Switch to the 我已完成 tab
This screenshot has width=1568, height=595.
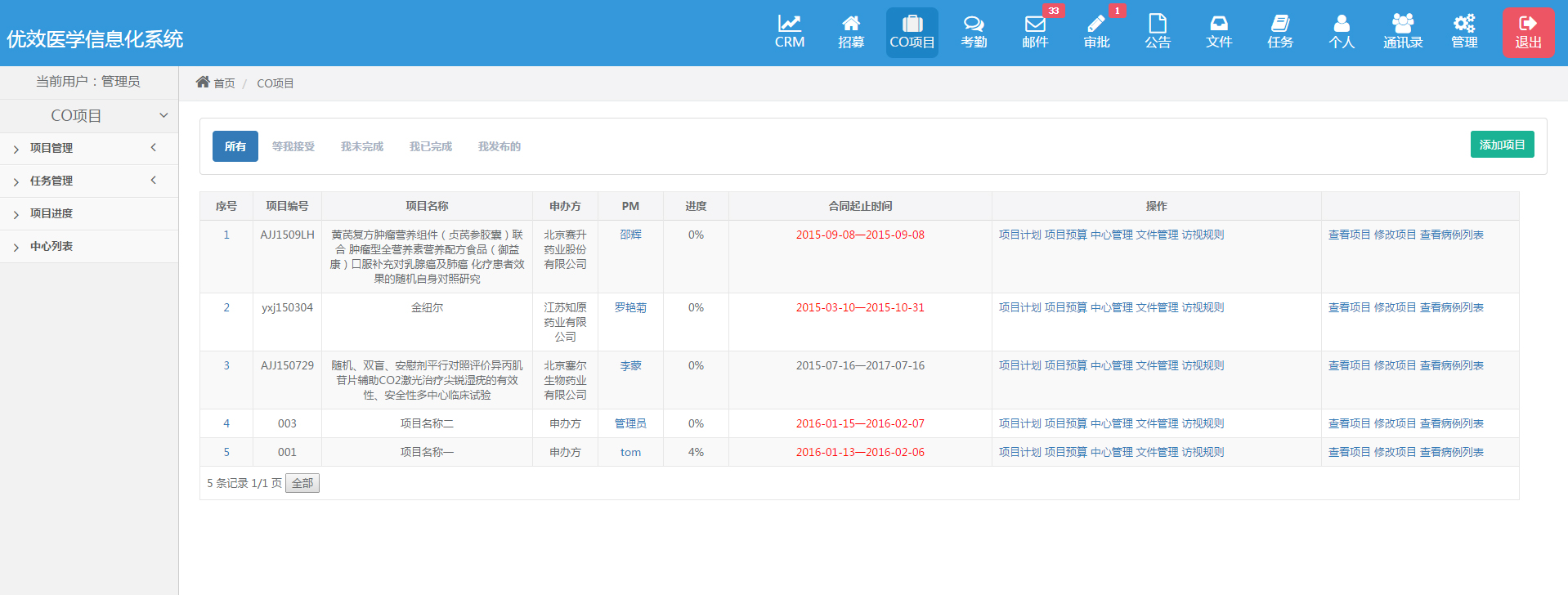pyautogui.click(x=430, y=146)
